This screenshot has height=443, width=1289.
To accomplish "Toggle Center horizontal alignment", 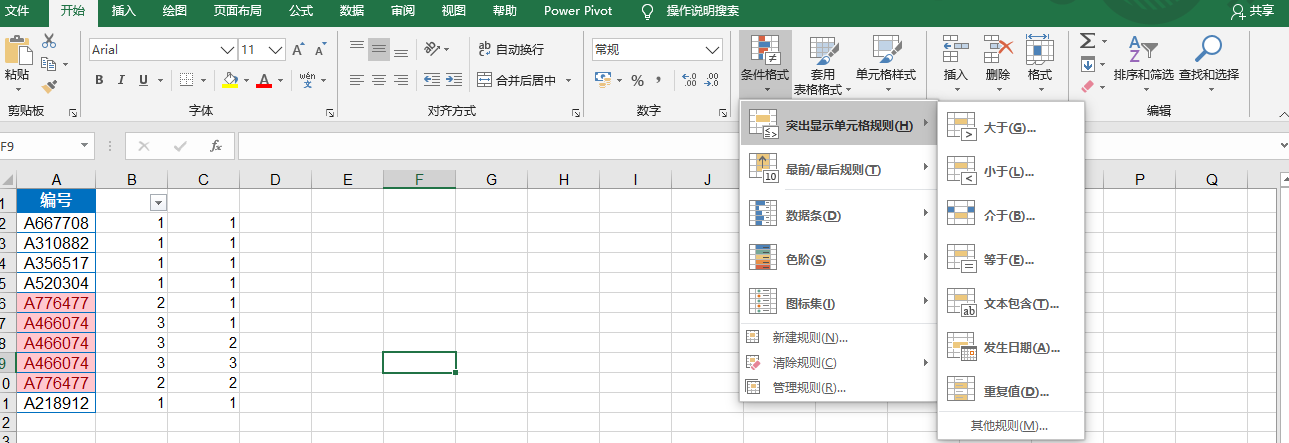I will 379,80.
